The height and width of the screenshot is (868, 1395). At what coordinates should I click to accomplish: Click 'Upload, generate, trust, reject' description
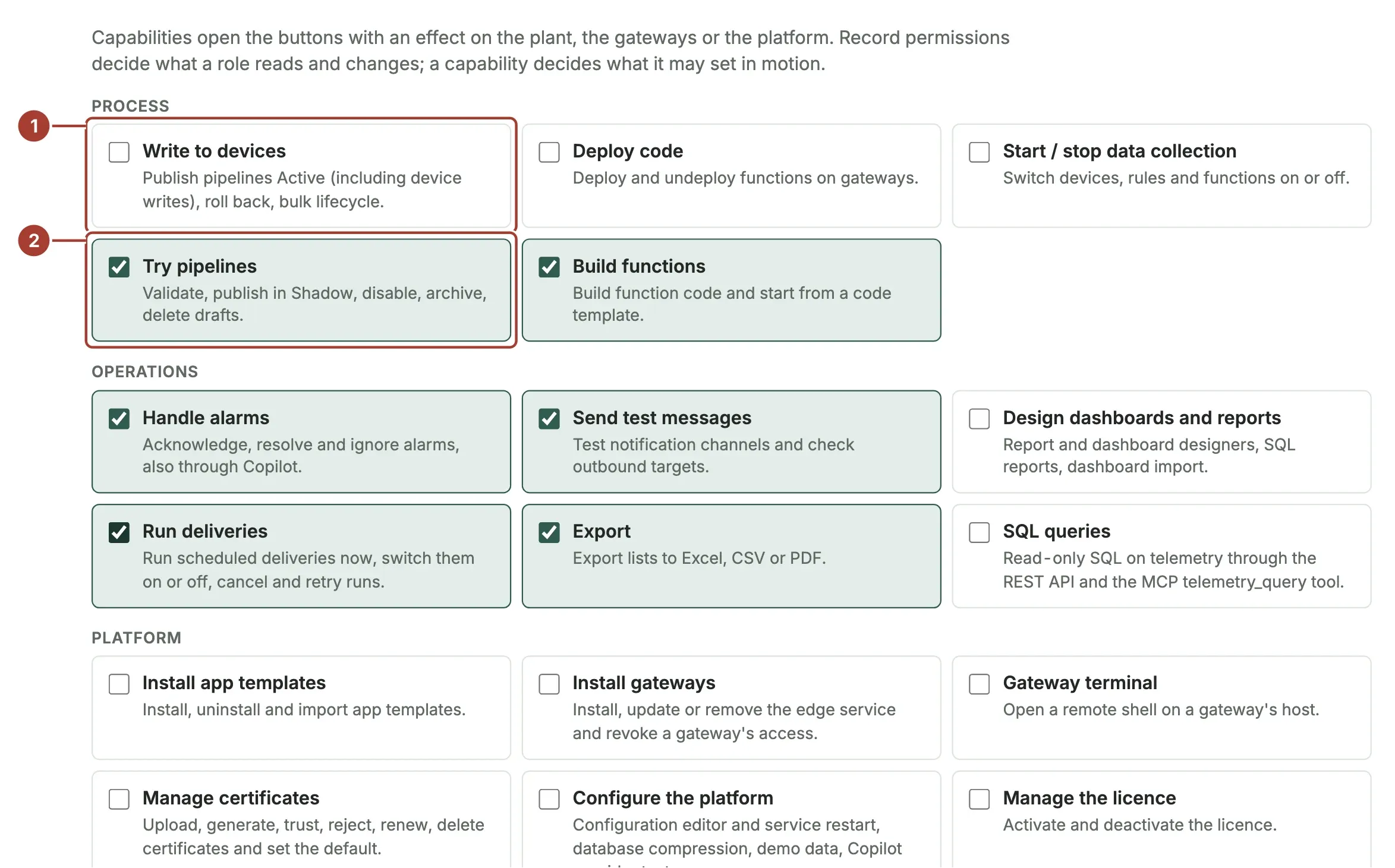313,837
